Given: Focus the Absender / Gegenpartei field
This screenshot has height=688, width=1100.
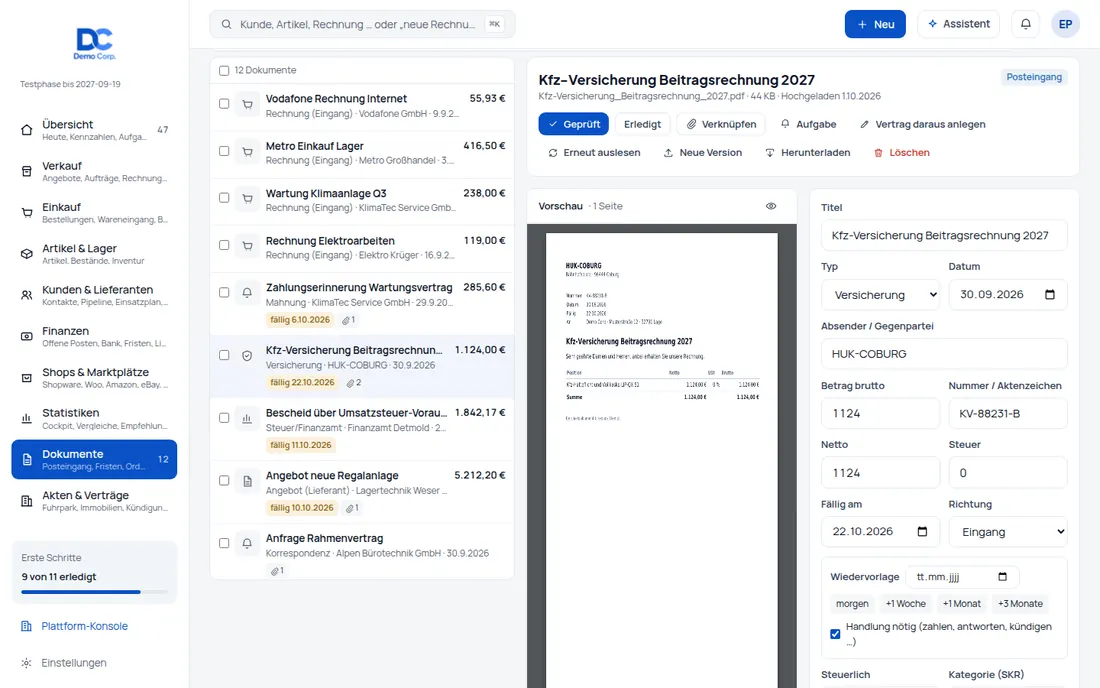Looking at the screenshot, I should pos(944,354).
